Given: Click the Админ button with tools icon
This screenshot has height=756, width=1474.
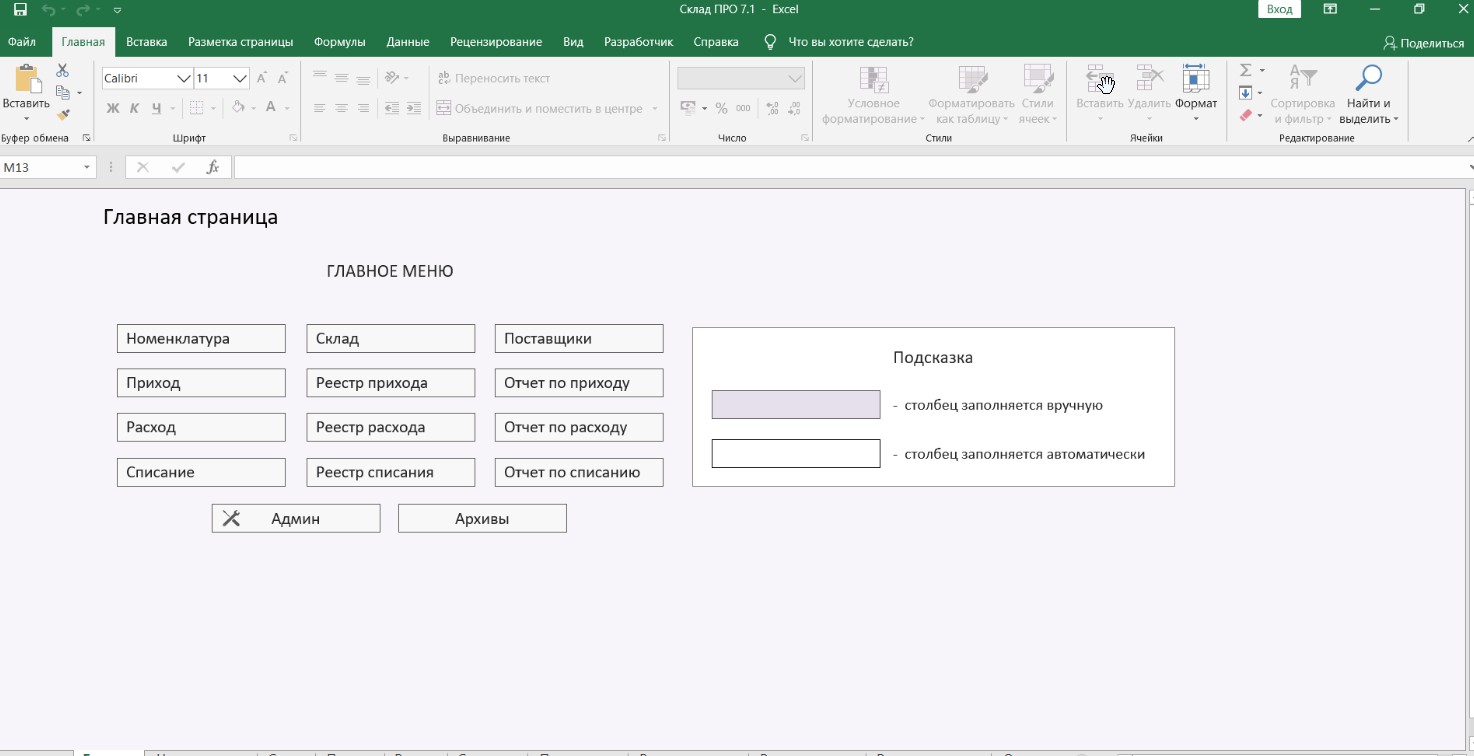Looking at the screenshot, I should 295,519.
